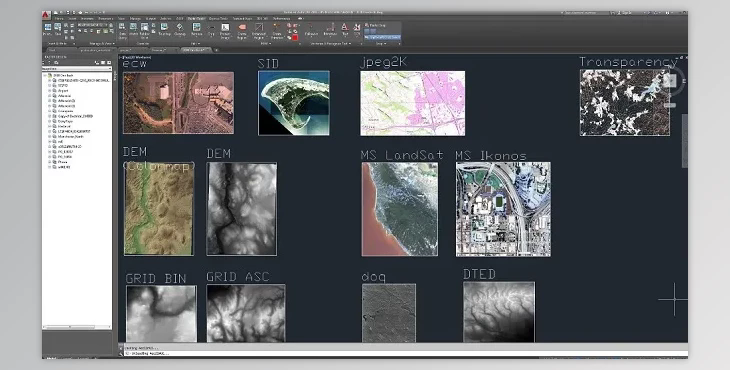Click the MS LandSat image
Viewport: 730px width, 370px height.
click(400, 209)
